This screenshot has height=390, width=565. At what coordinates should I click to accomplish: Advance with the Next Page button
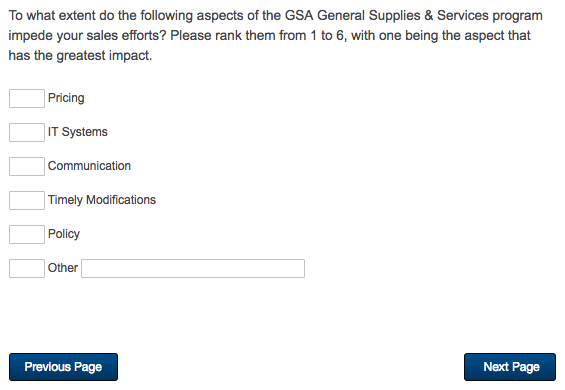tap(510, 367)
